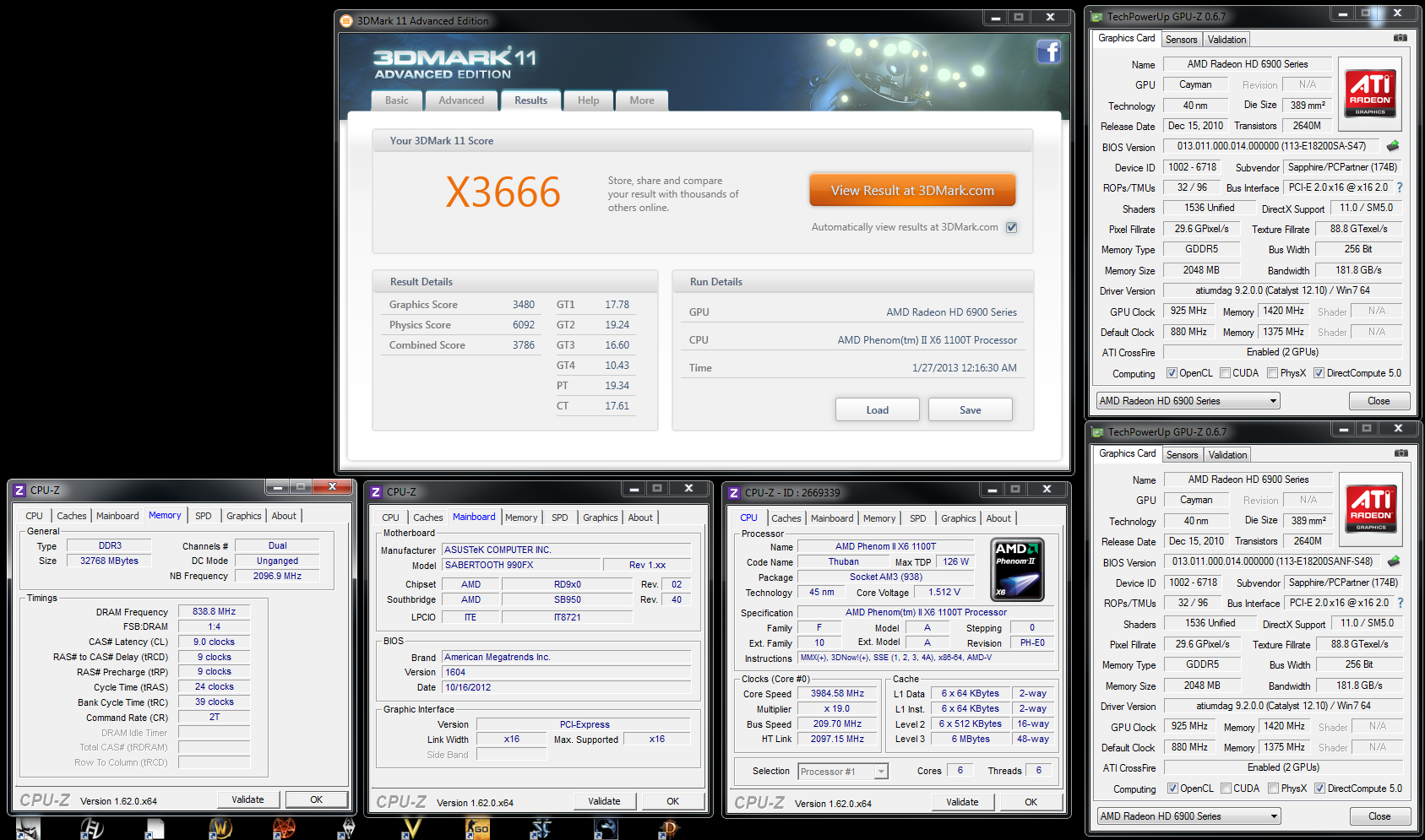Save BIOS using chip icon in lower GPU-Z
Image resolution: width=1425 pixels, height=840 pixels.
pos(1394,561)
